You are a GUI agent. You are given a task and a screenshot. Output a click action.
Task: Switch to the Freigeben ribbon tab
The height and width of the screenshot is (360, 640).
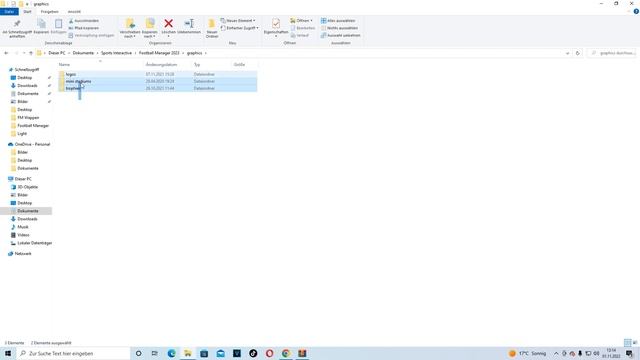[49, 11]
